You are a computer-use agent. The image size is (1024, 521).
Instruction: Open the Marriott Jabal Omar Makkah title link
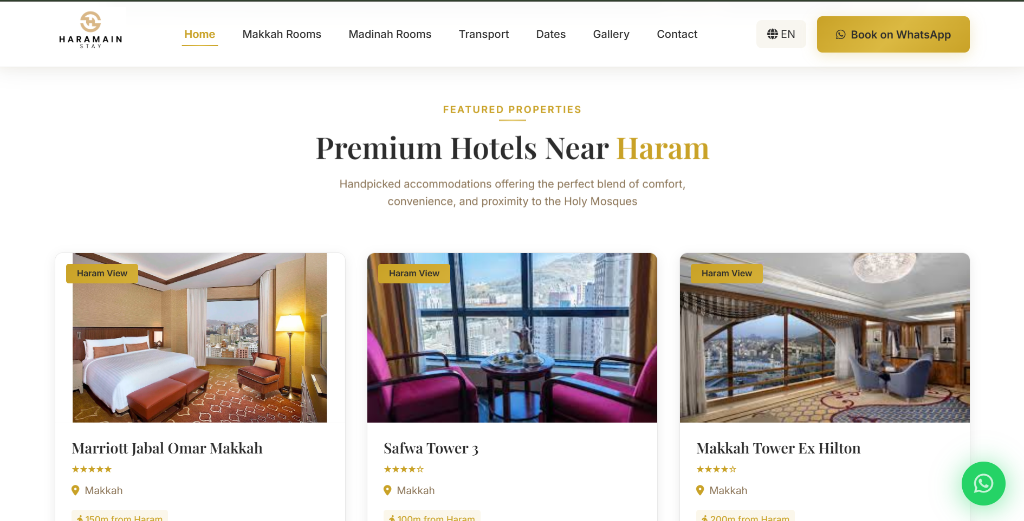click(167, 448)
